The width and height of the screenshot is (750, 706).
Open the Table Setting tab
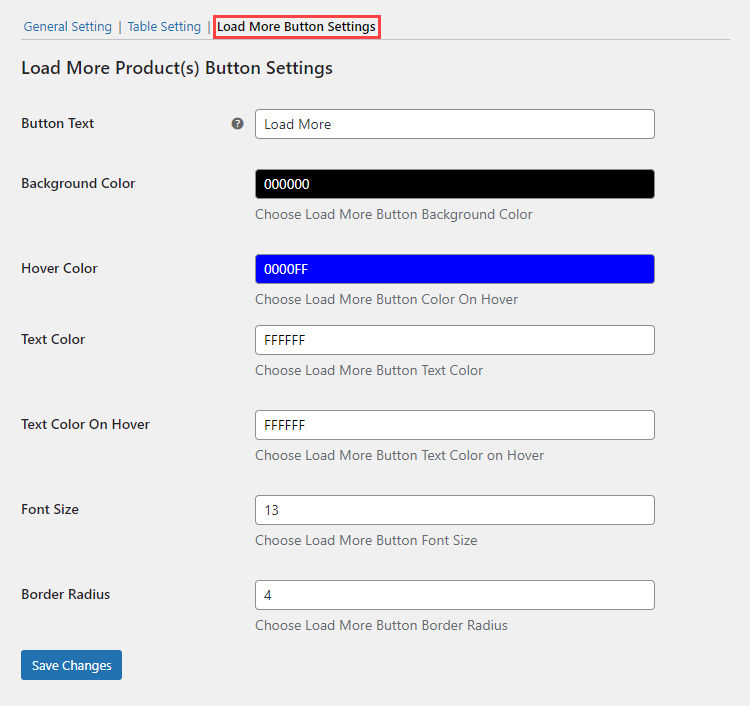[164, 27]
